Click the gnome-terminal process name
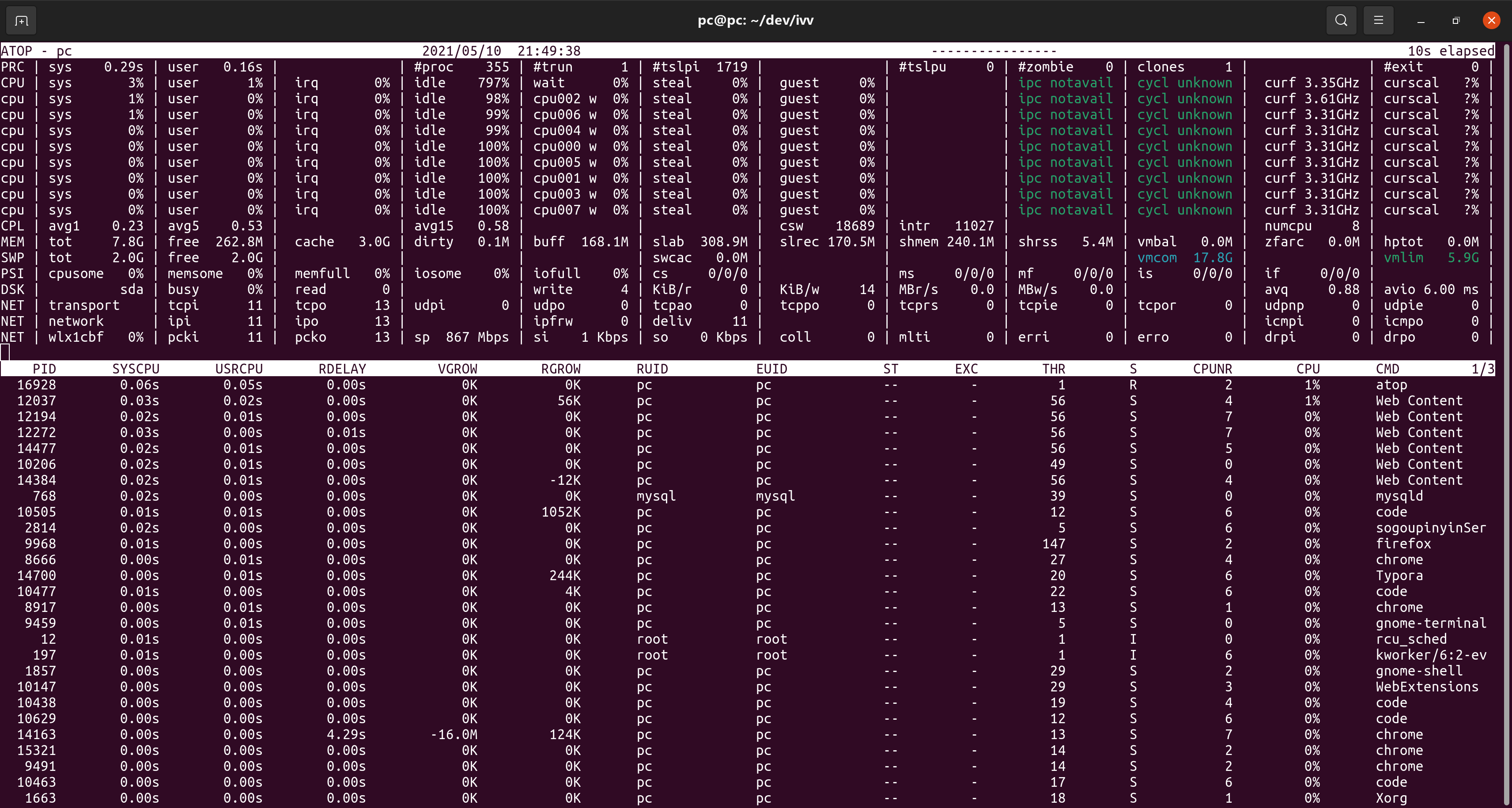Image resolution: width=1512 pixels, height=808 pixels. 1431,623
